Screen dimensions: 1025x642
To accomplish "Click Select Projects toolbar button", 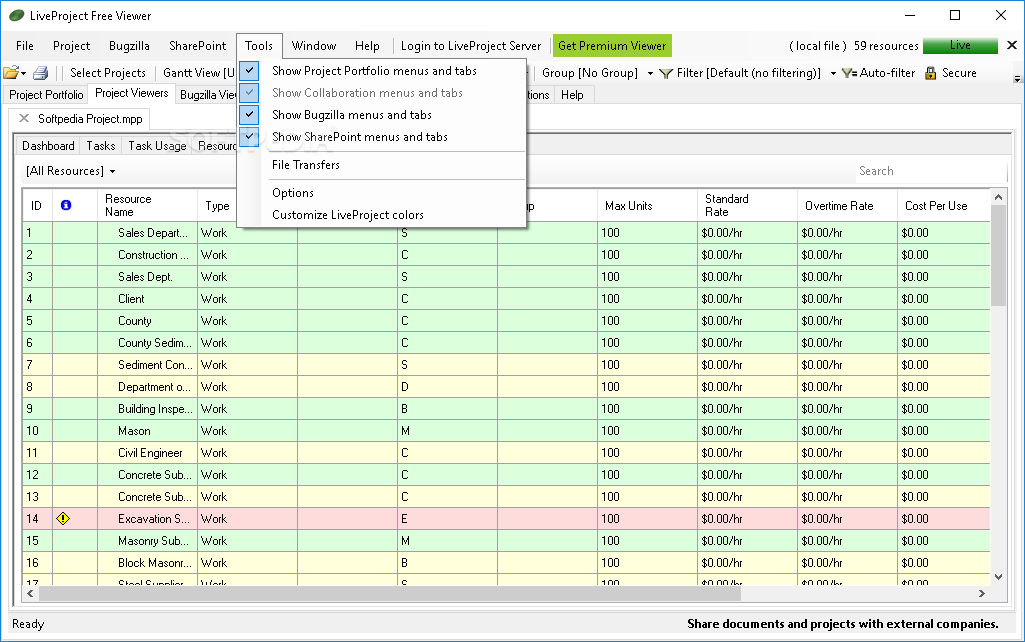I will point(108,73).
